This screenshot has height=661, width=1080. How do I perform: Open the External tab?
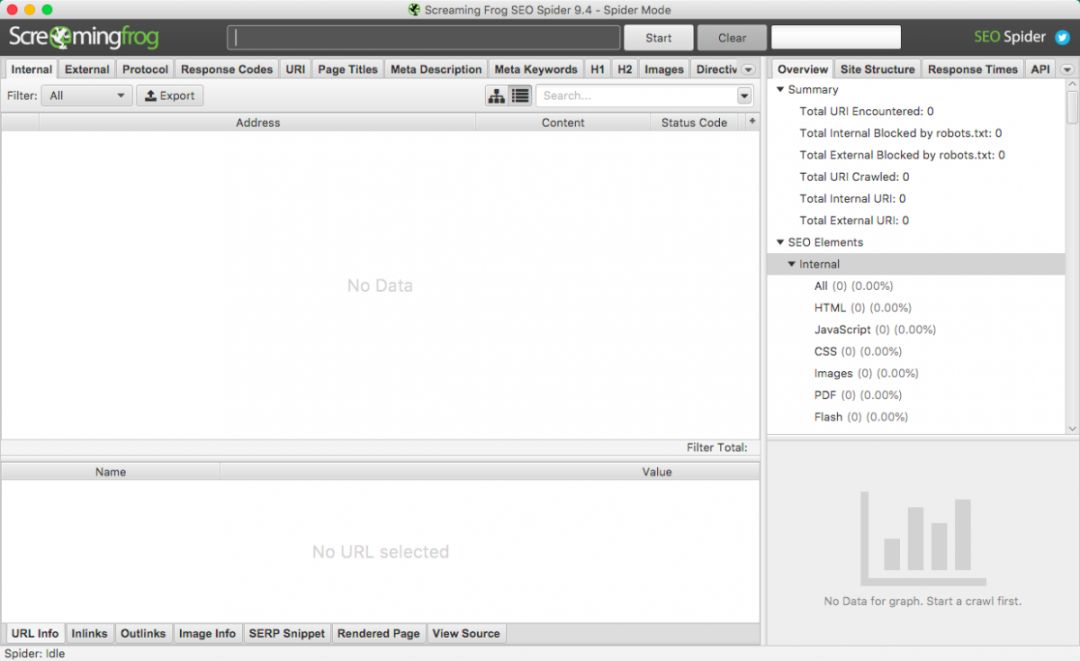[87, 70]
